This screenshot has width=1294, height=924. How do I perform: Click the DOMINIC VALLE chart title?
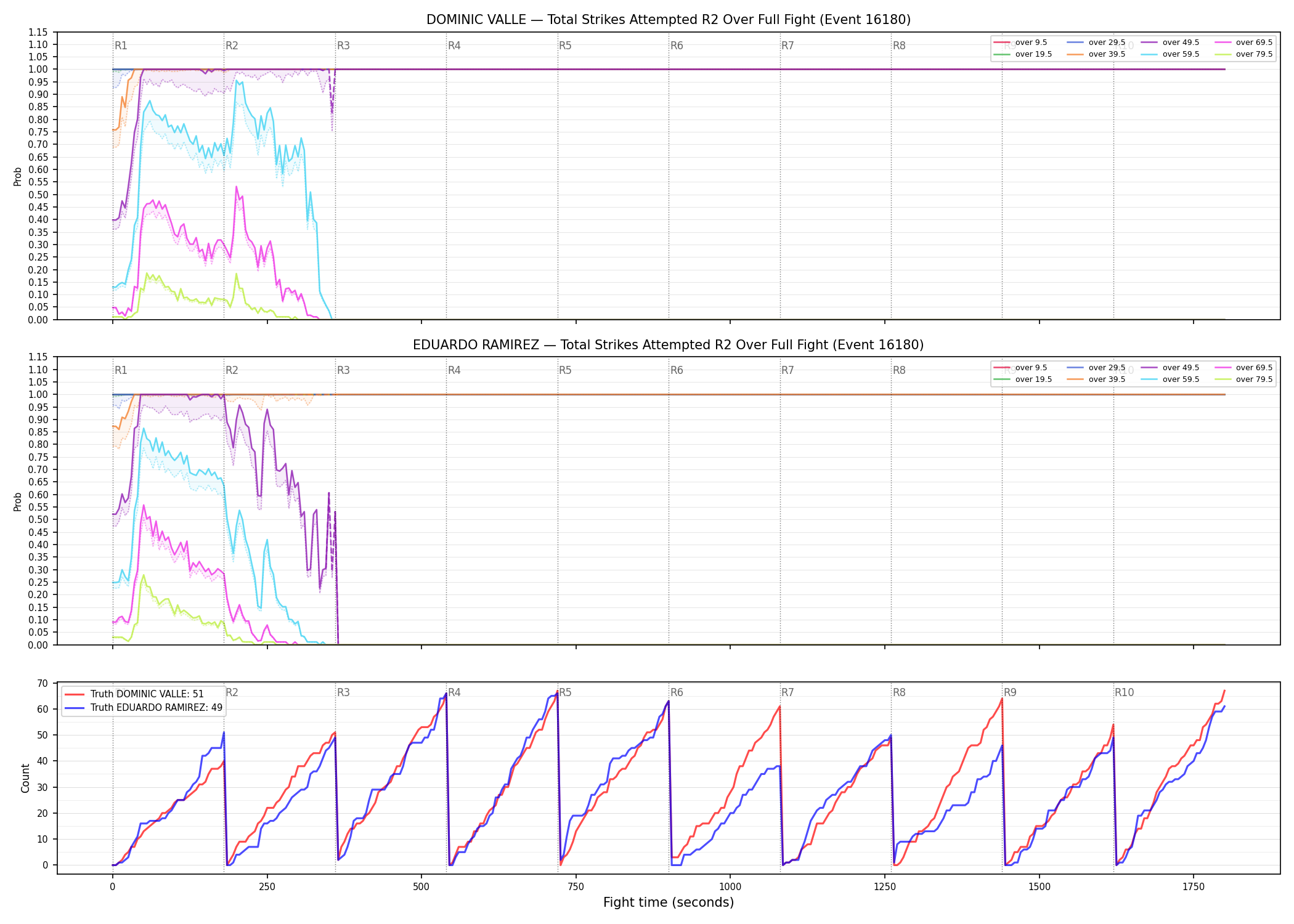coord(669,20)
